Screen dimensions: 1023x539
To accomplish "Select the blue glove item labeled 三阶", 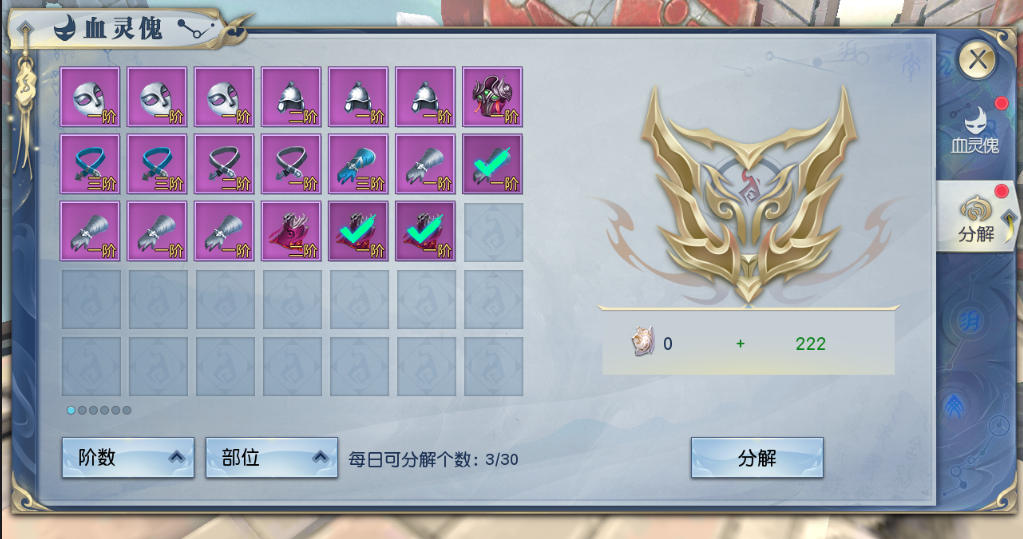I will point(358,164).
